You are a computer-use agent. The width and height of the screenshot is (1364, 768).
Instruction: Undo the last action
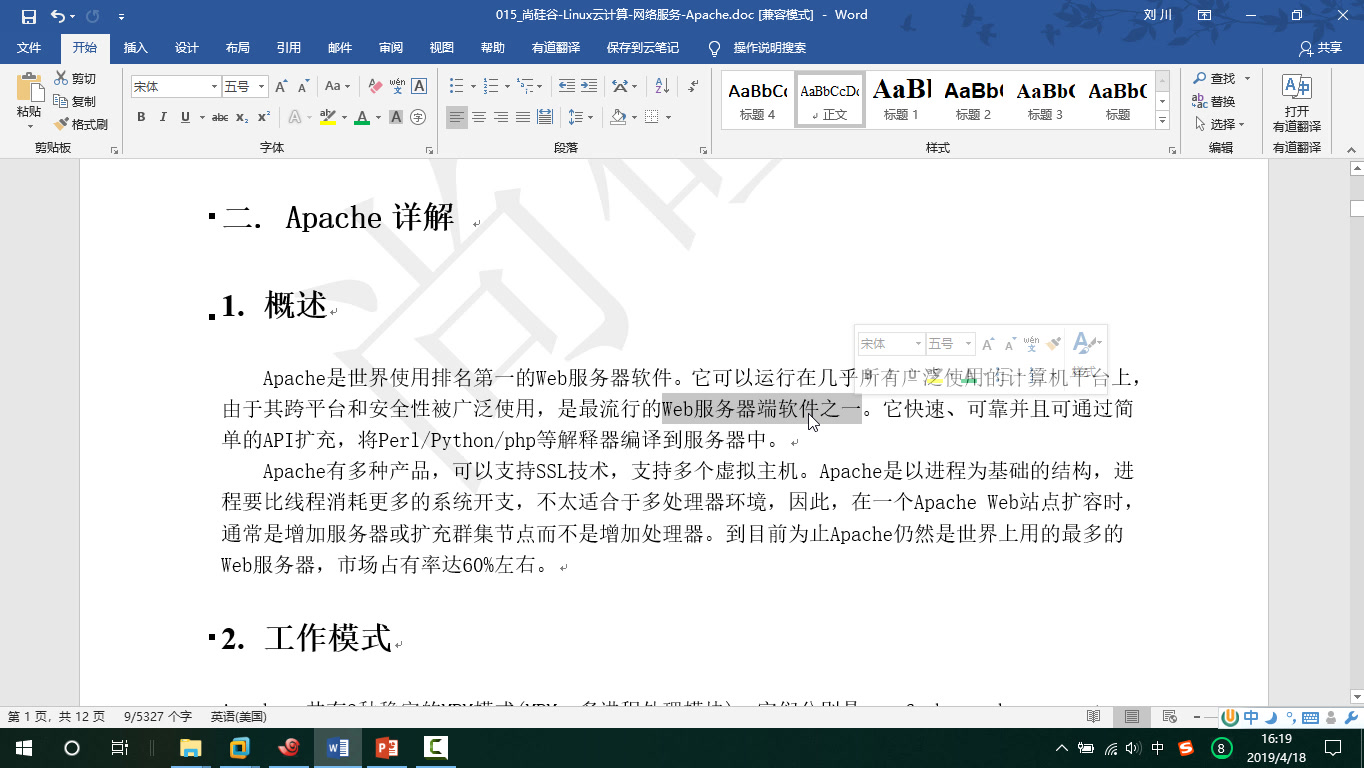coord(58,16)
